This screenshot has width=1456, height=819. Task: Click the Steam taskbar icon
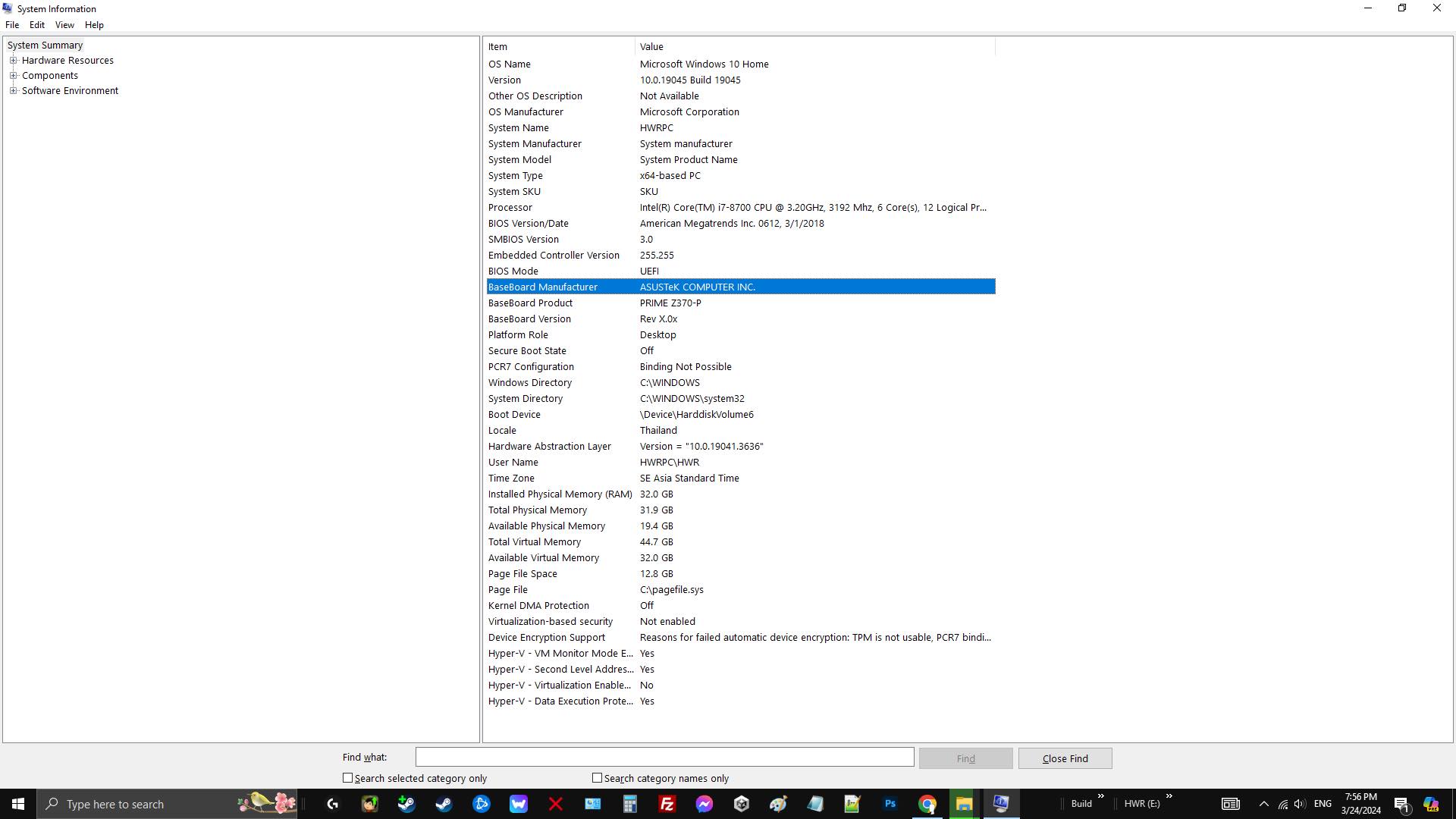[x=444, y=804]
